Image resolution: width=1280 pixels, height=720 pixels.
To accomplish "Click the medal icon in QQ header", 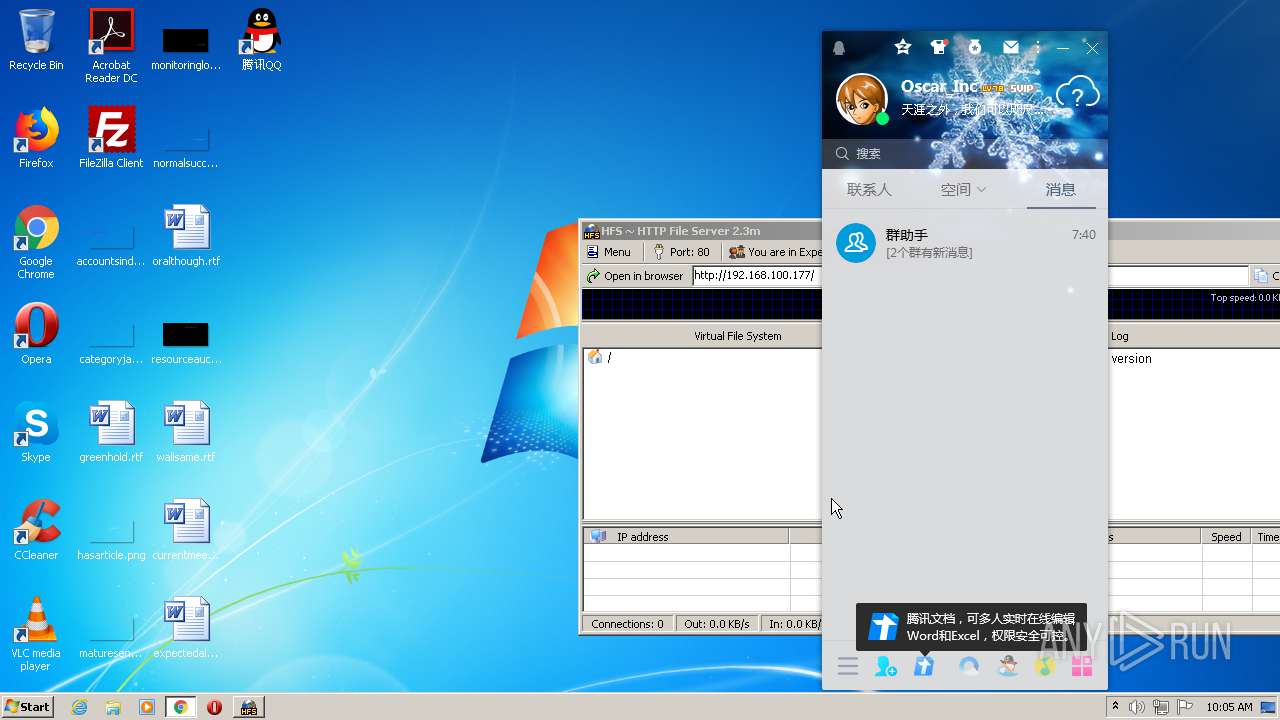I will [975, 47].
